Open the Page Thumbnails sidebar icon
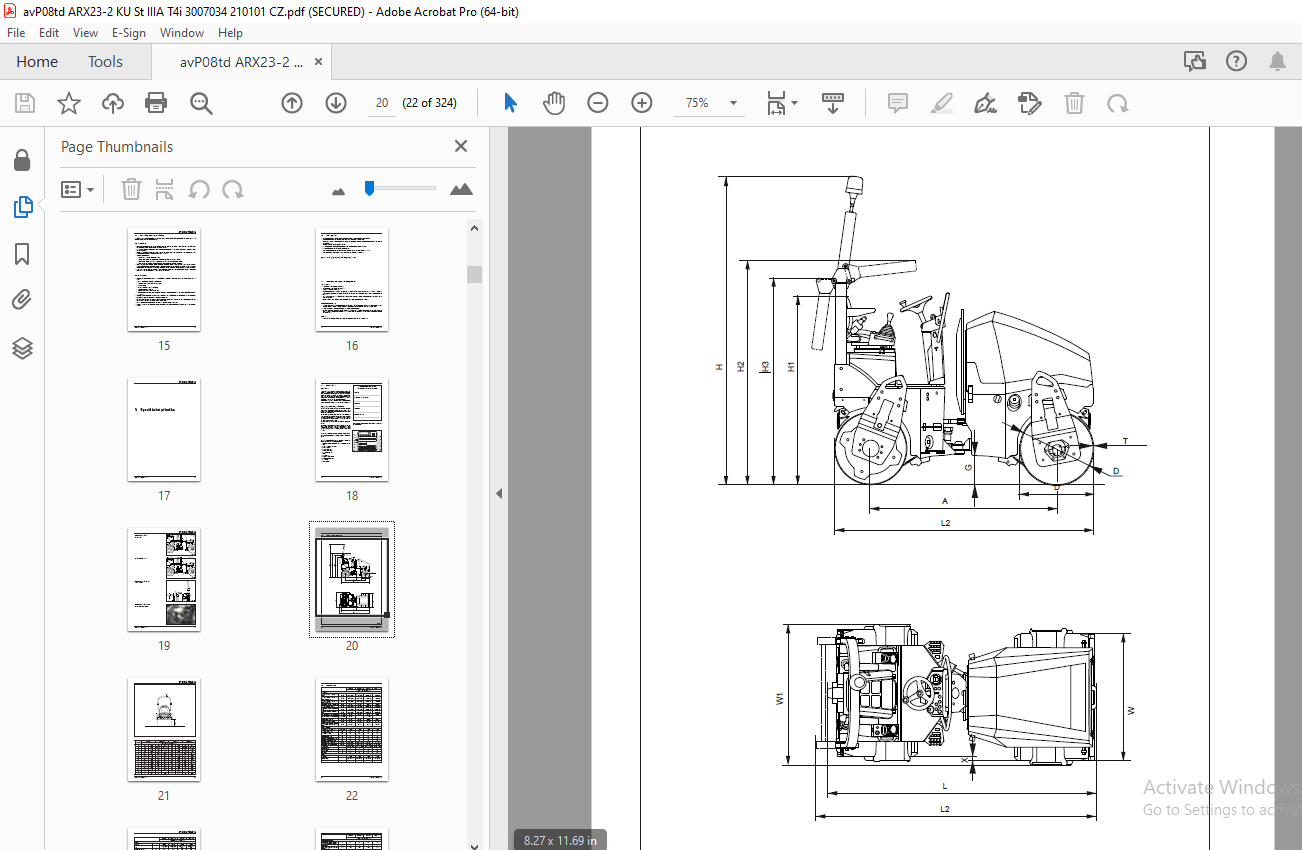Viewport: 1302px width, 850px height. coord(22,207)
